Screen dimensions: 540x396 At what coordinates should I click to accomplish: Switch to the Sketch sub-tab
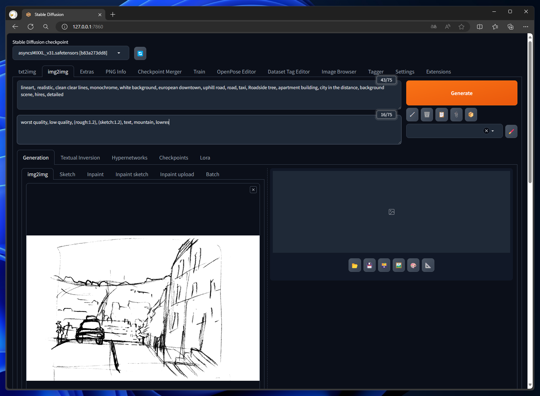coord(67,174)
